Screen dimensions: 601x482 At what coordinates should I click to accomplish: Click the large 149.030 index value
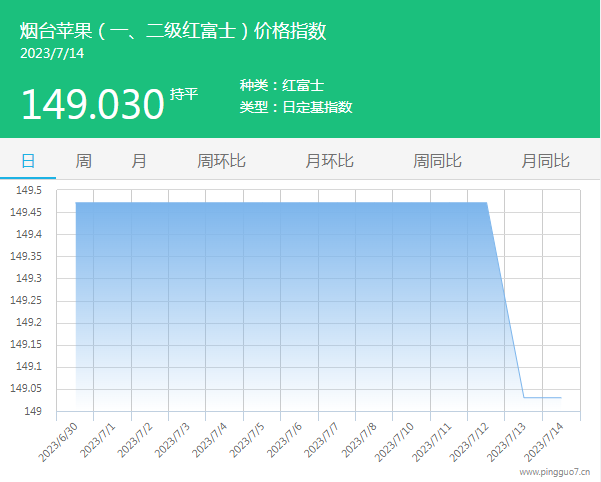point(92,103)
